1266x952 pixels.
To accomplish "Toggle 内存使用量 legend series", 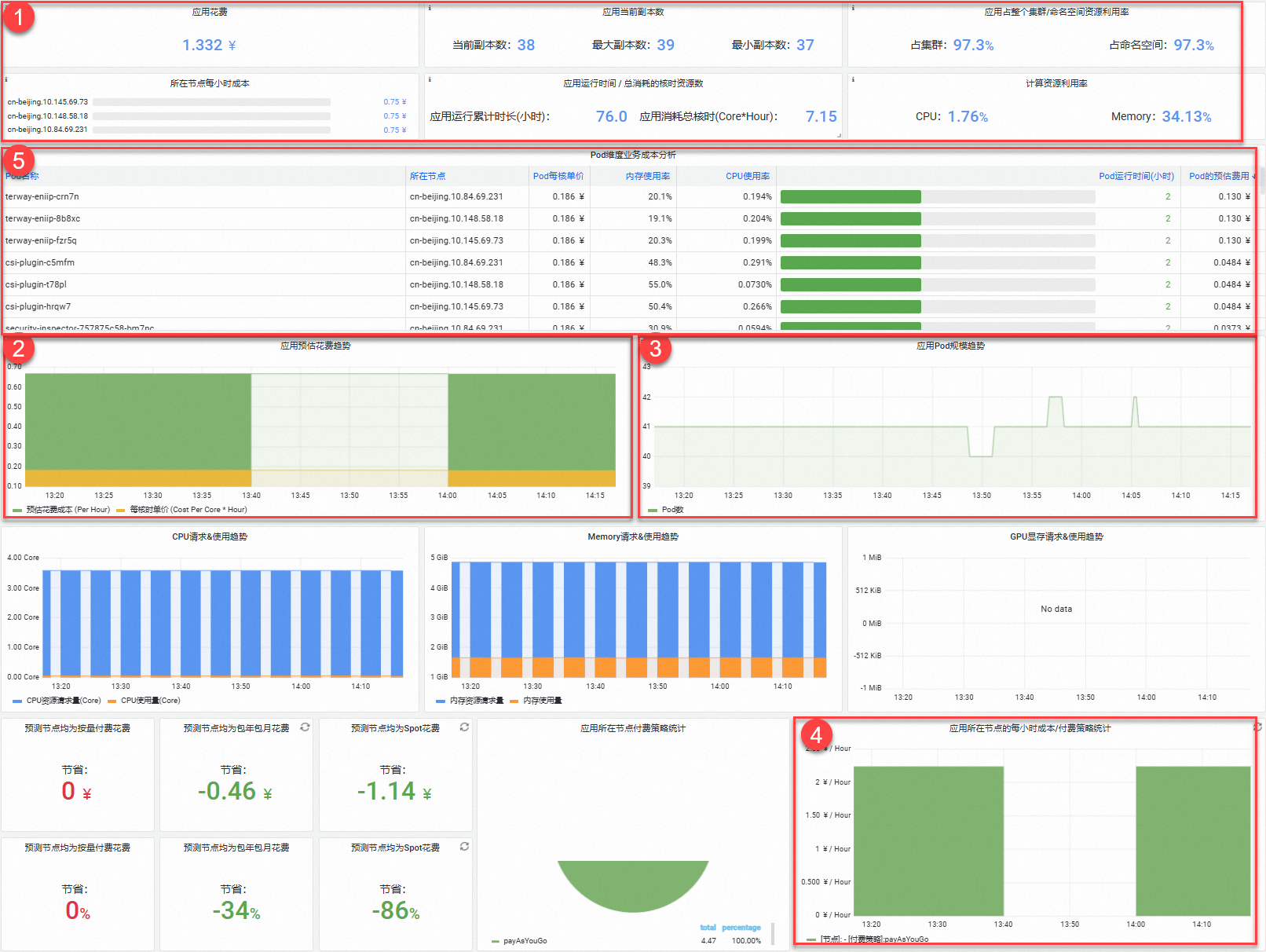I will click(543, 701).
